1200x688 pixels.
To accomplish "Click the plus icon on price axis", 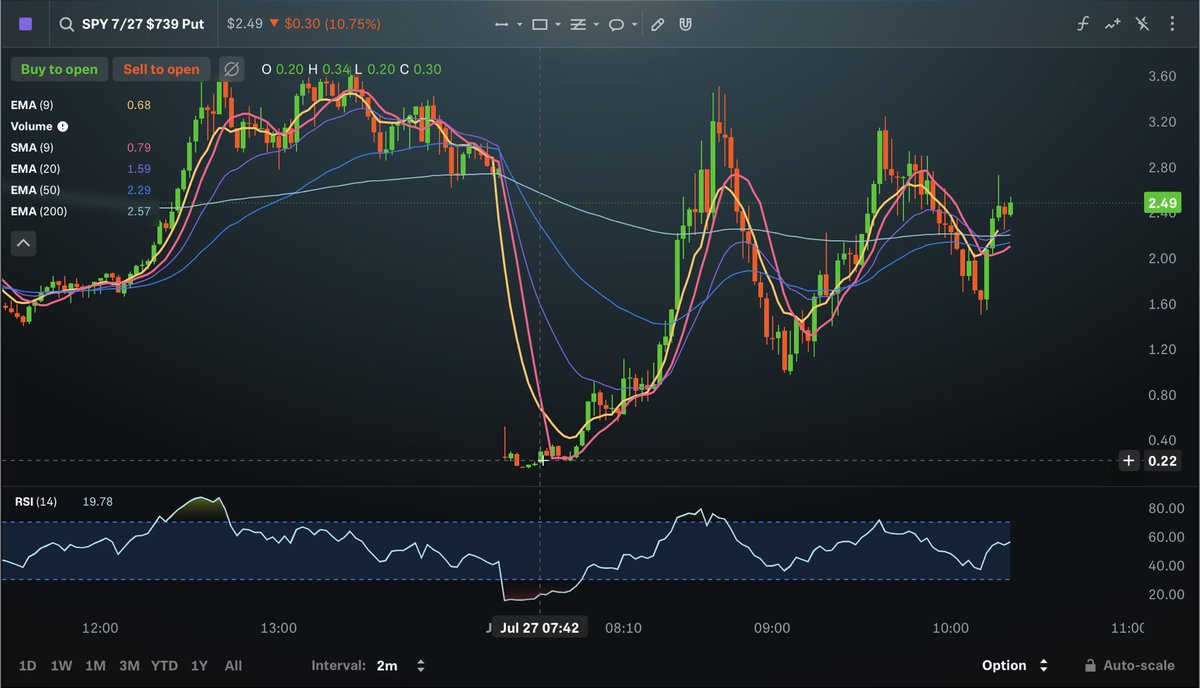I will click(x=1129, y=460).
